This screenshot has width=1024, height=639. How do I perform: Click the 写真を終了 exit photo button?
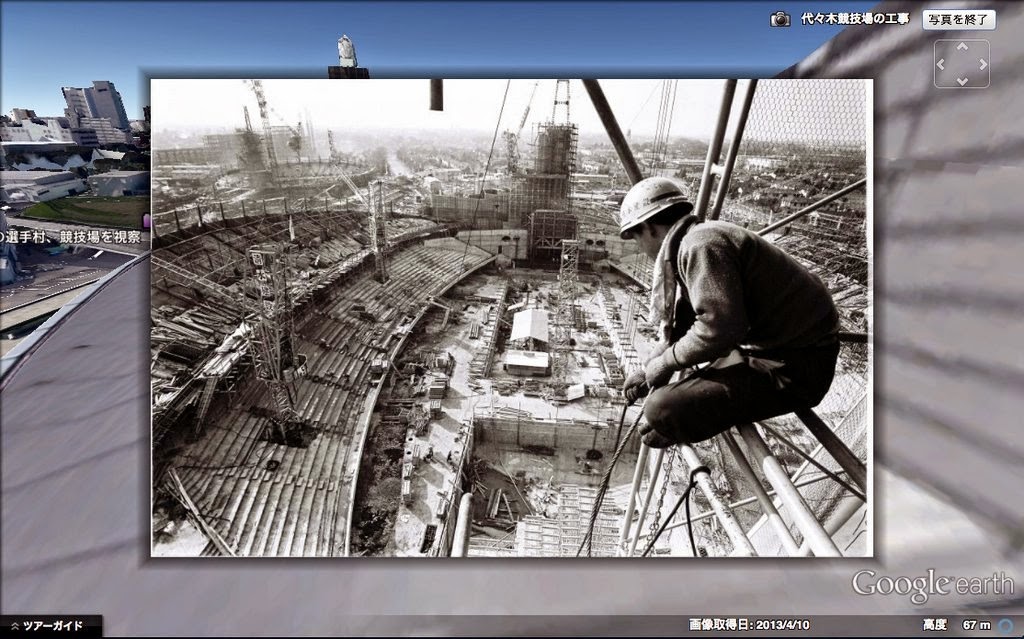pyautogui.click(x=959, y=20)
